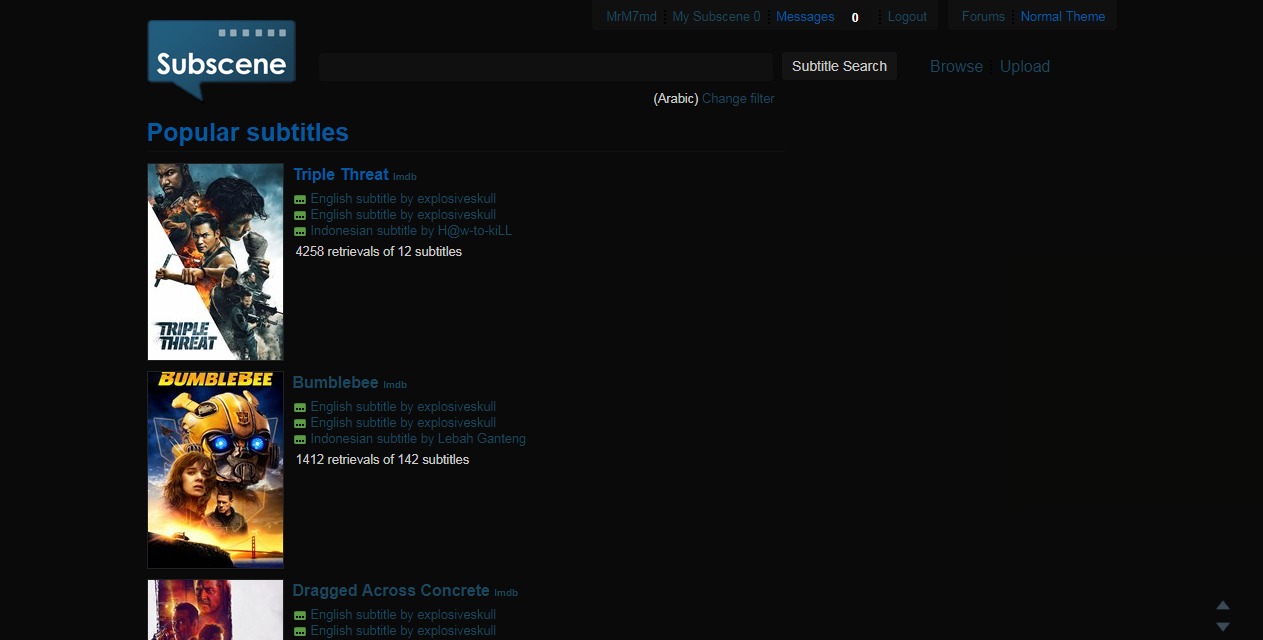This screenshot has width=1263, height=640.
Task: Click green icon beside Triple Threat Indonesian subtitle
Action: (x=300, y=231)
